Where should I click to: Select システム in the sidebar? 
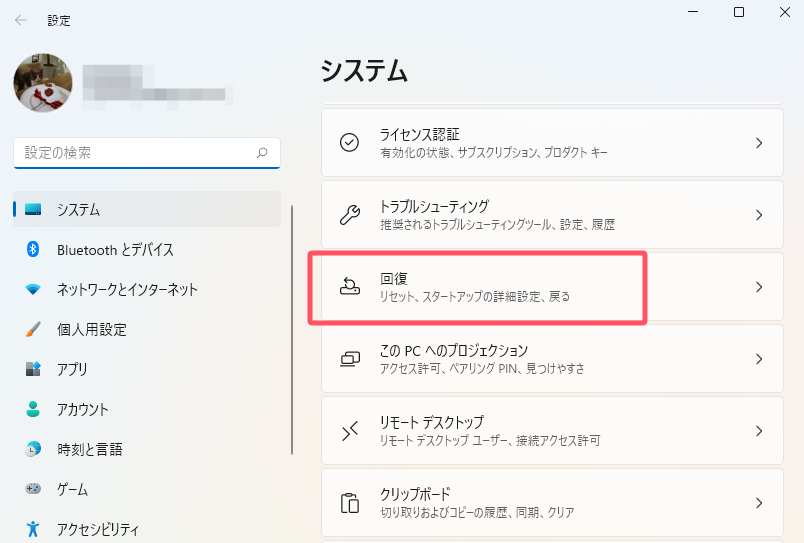point(147,209)
